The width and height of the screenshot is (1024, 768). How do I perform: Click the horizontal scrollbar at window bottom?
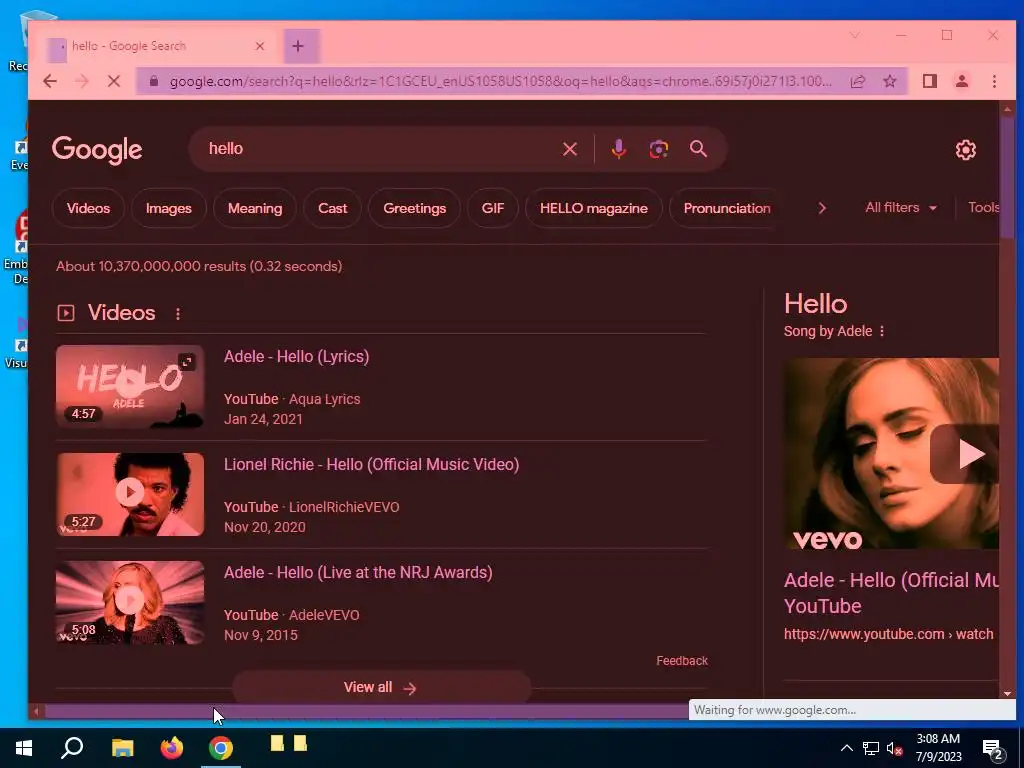tap(366, 711)
